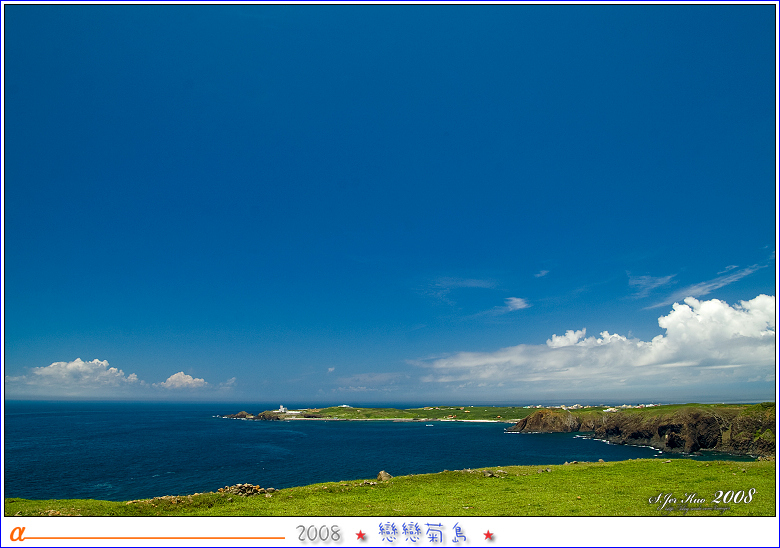Viewport: 780px width, 548px height.
Task: Click the left red star in footer
Action: [x=361, y=535]
